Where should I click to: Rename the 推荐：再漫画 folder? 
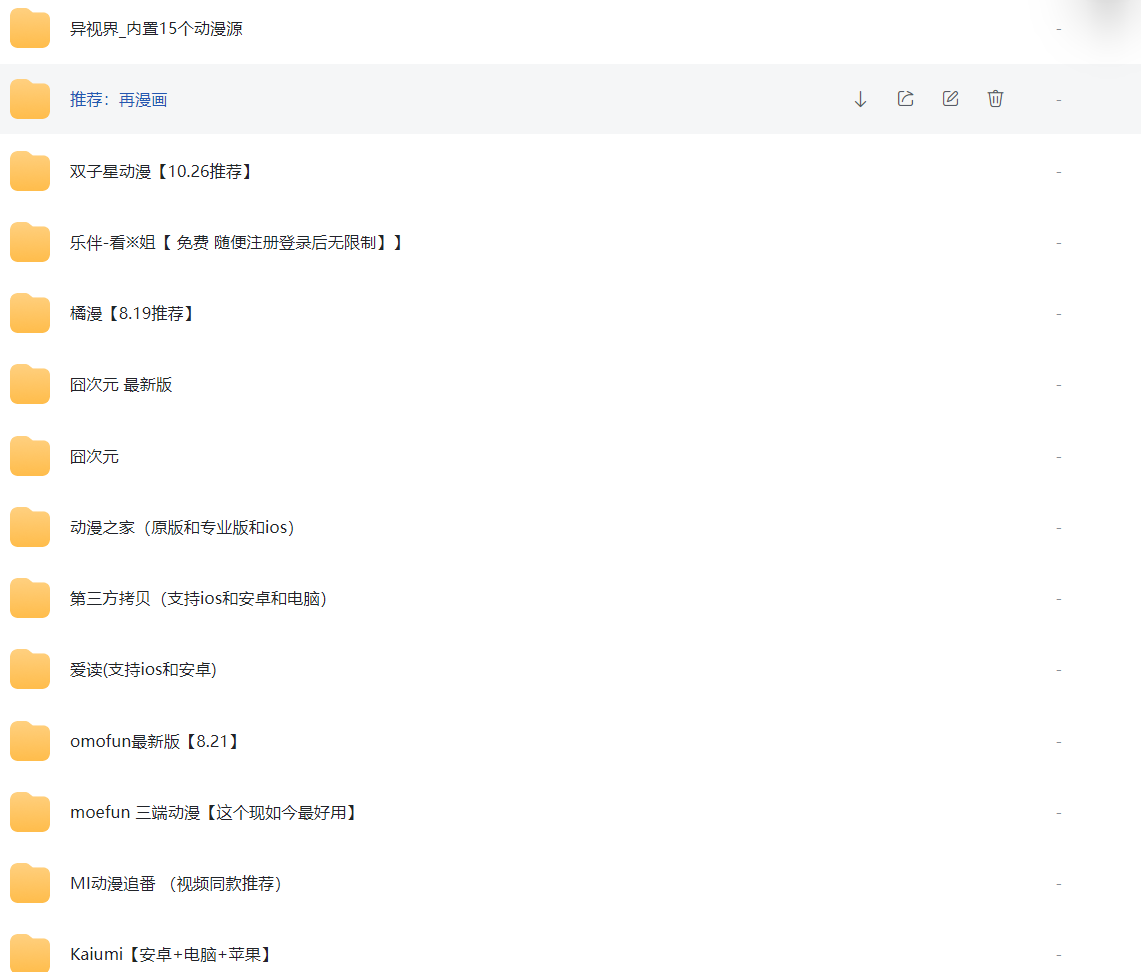click(x=950, y=98)
